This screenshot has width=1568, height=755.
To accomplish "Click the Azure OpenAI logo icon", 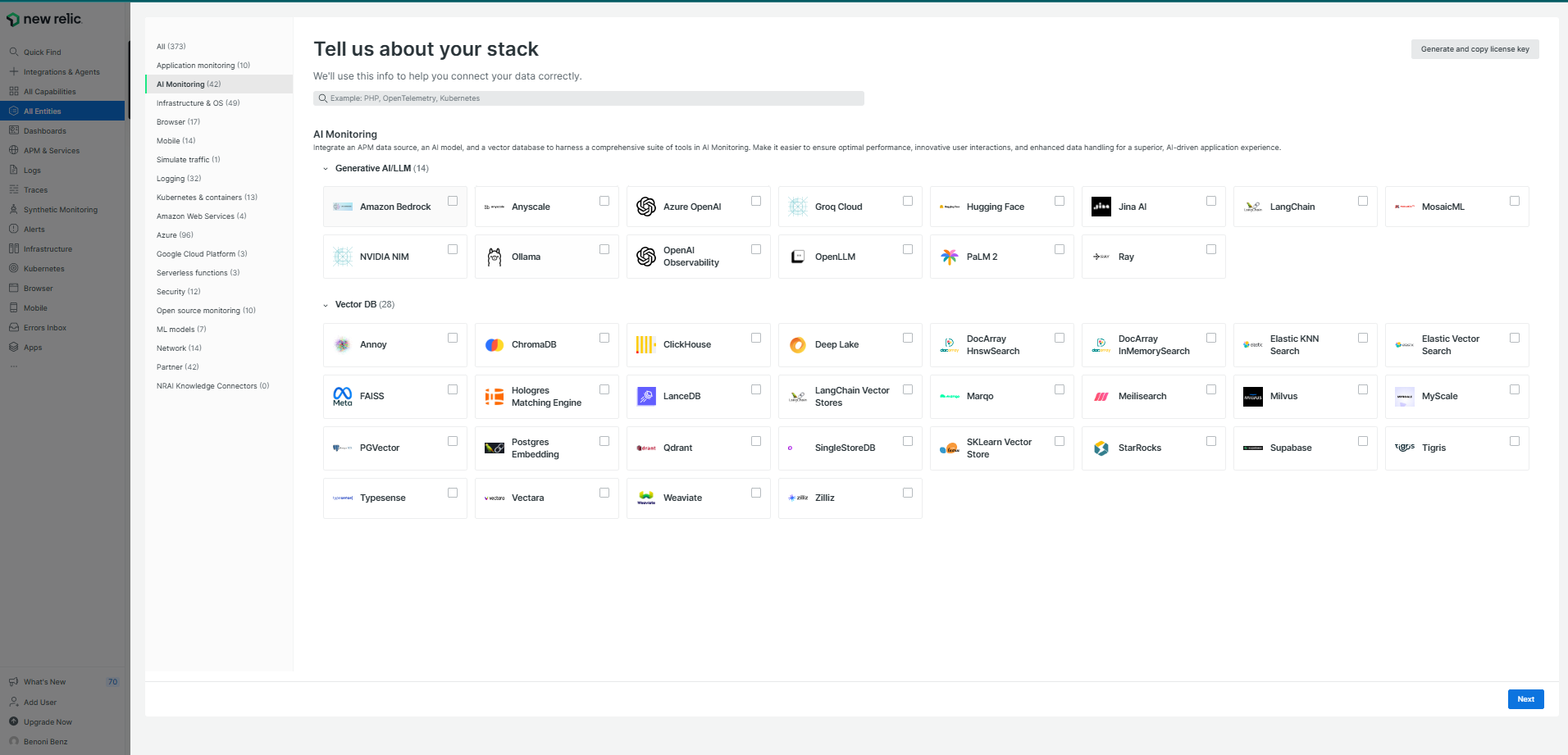I will coord(646,207).
